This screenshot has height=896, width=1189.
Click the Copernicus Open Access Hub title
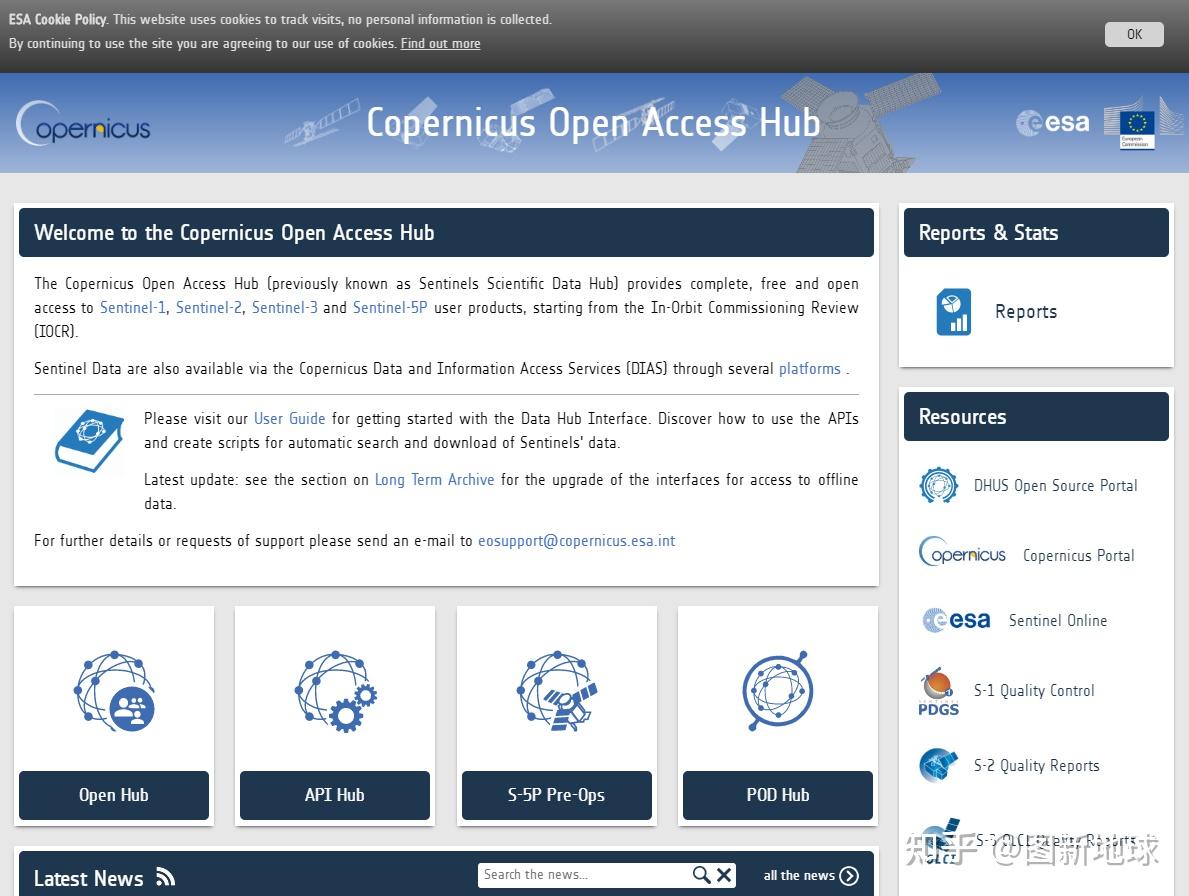[593, 122]
